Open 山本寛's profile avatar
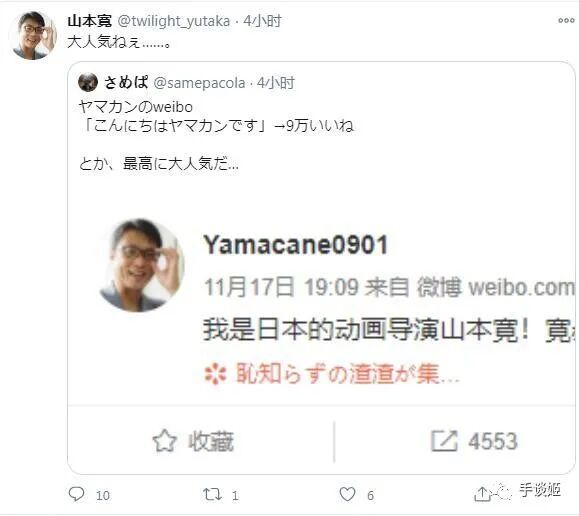 point(33,35)
